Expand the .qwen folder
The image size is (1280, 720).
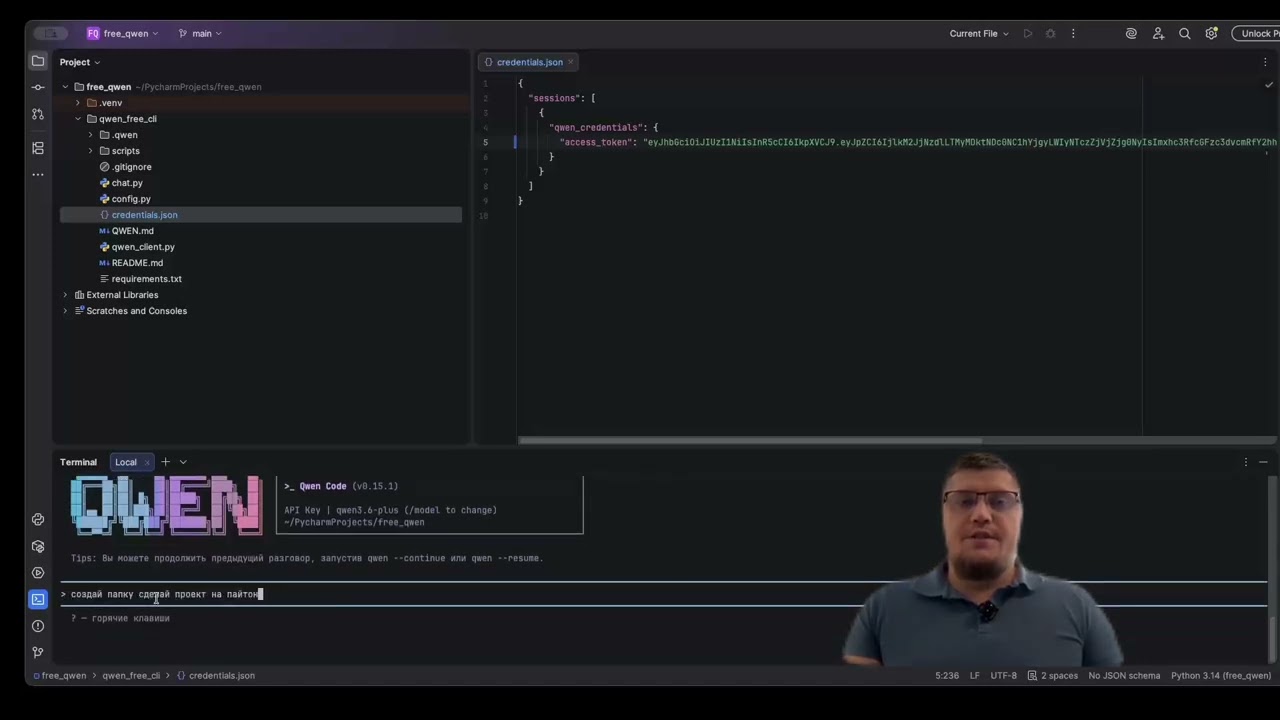pos(91,135)
